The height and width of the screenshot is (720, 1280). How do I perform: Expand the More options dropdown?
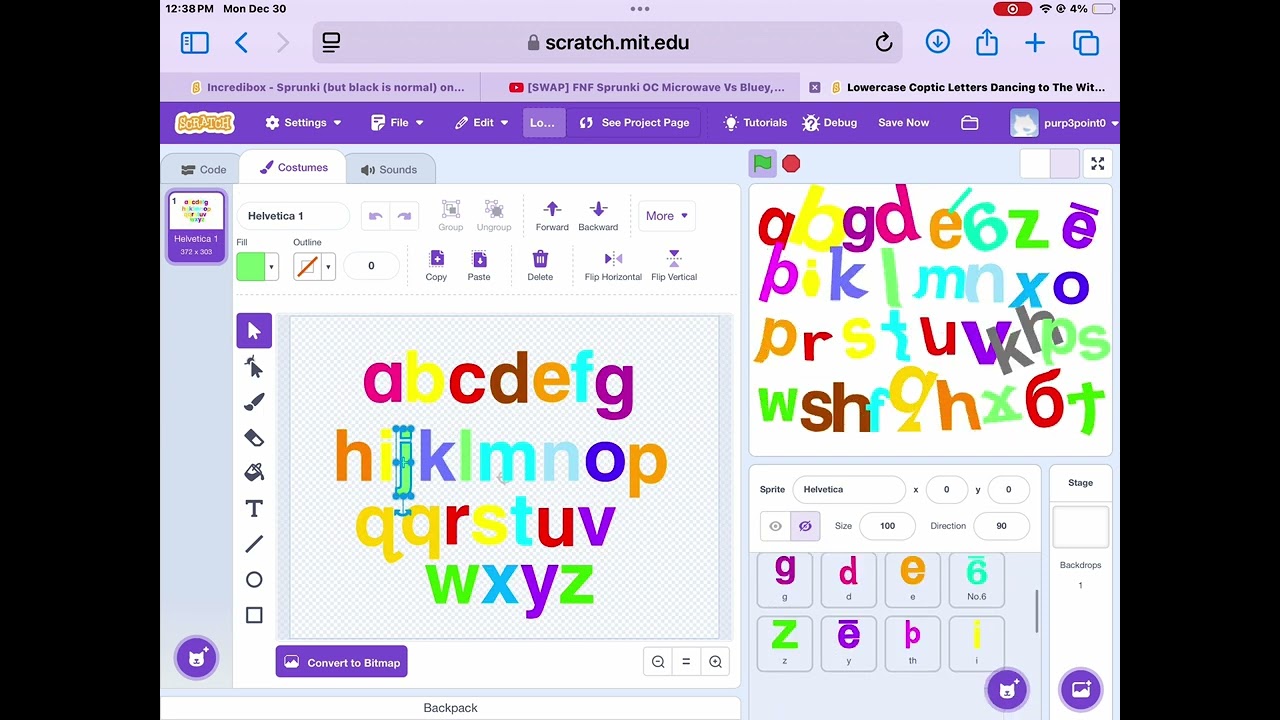click(x=667, y=216)
